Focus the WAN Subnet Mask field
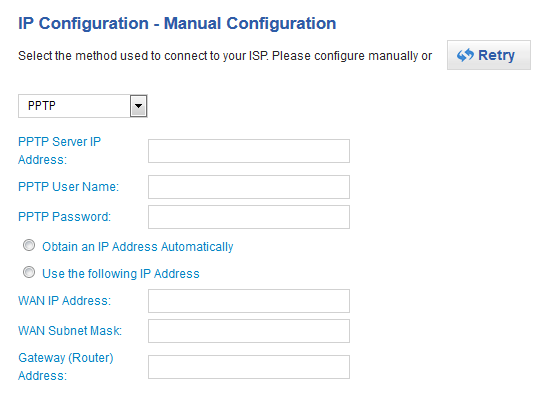The width and height of the screenshot is (548, 393). 248,331
